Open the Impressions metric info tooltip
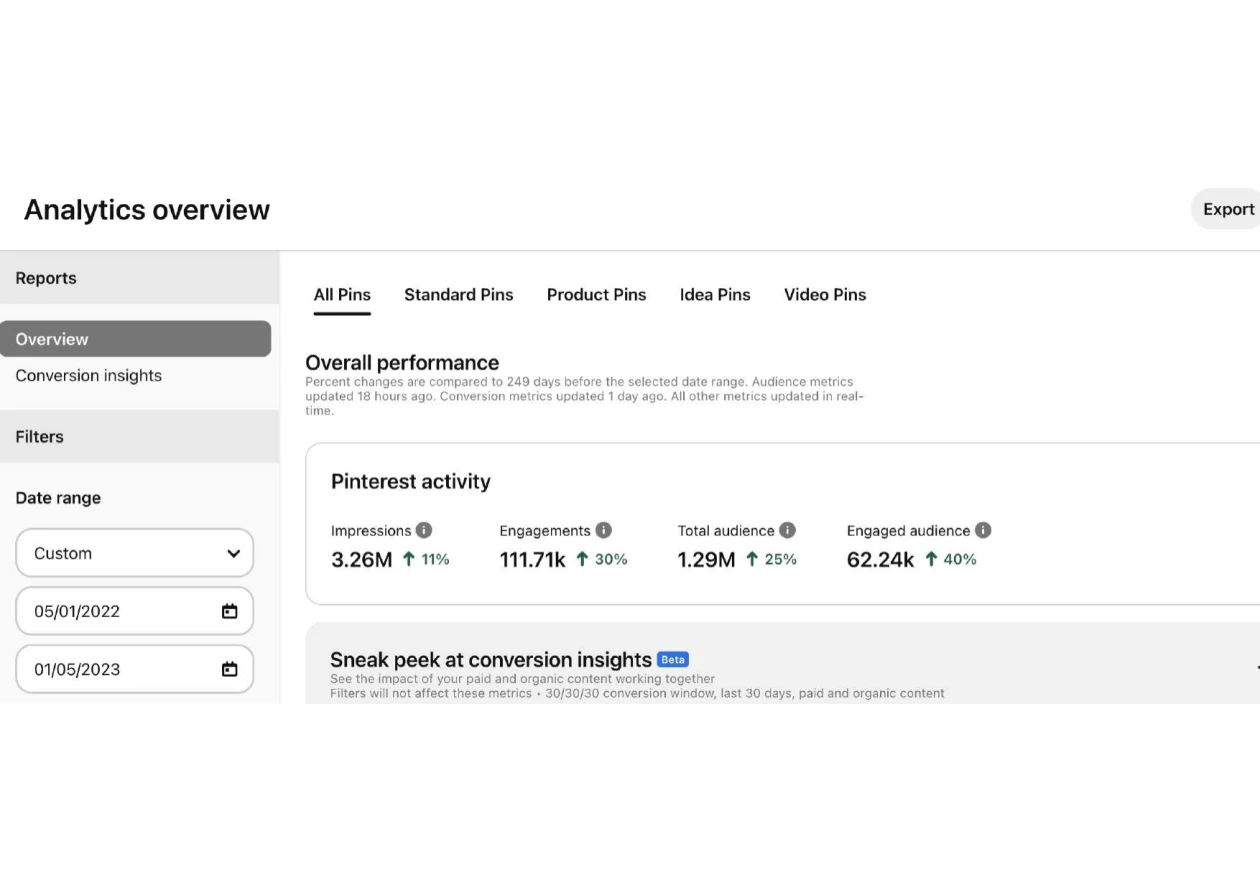This screenshot has height=890, width=1260. pyautogui.click(x=422, y=530)
